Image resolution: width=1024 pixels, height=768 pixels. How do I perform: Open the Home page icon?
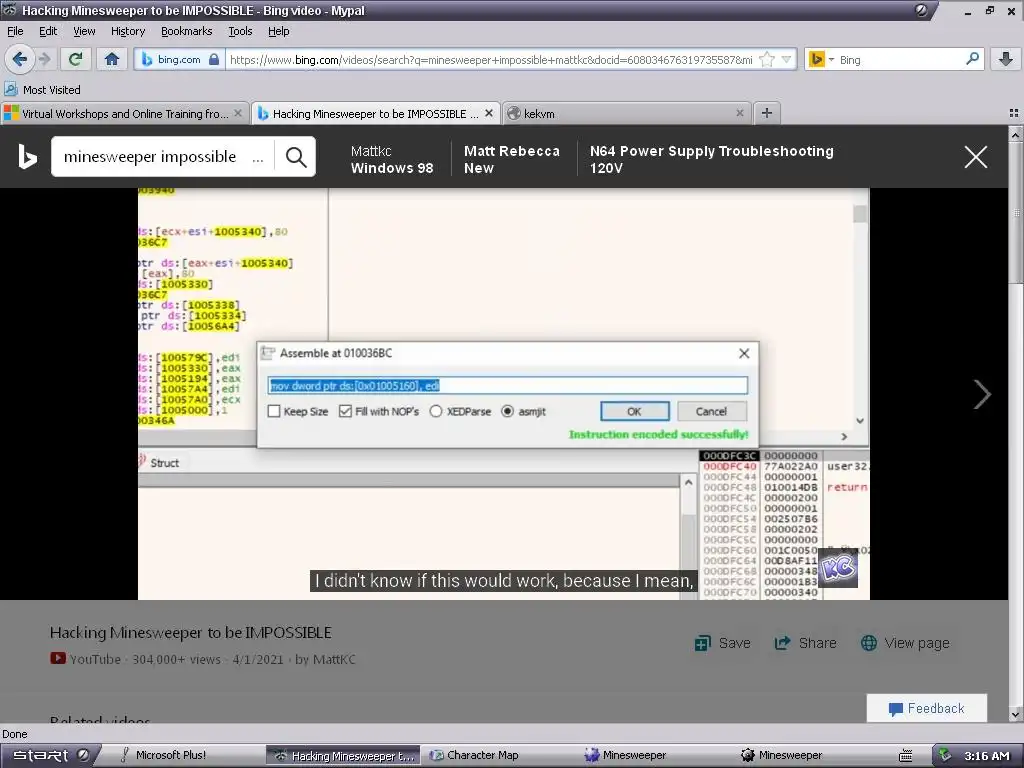112,59
